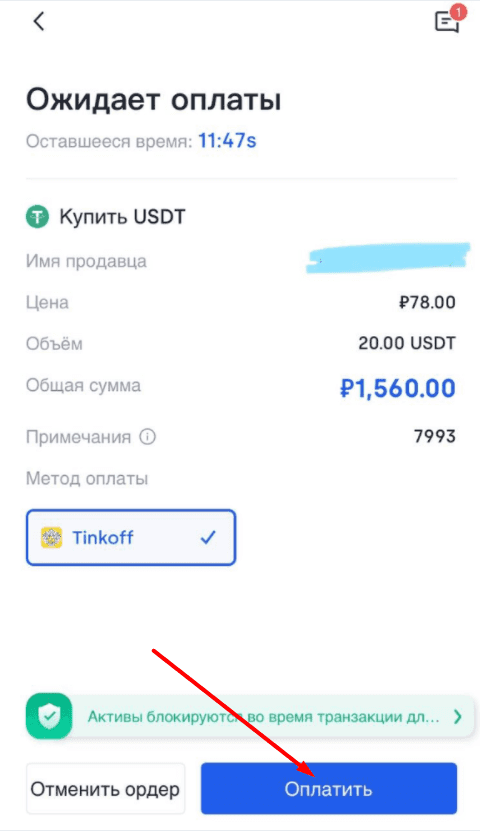
Task: Tap the volume value 20.00 USDT
Action: [407, 343]
